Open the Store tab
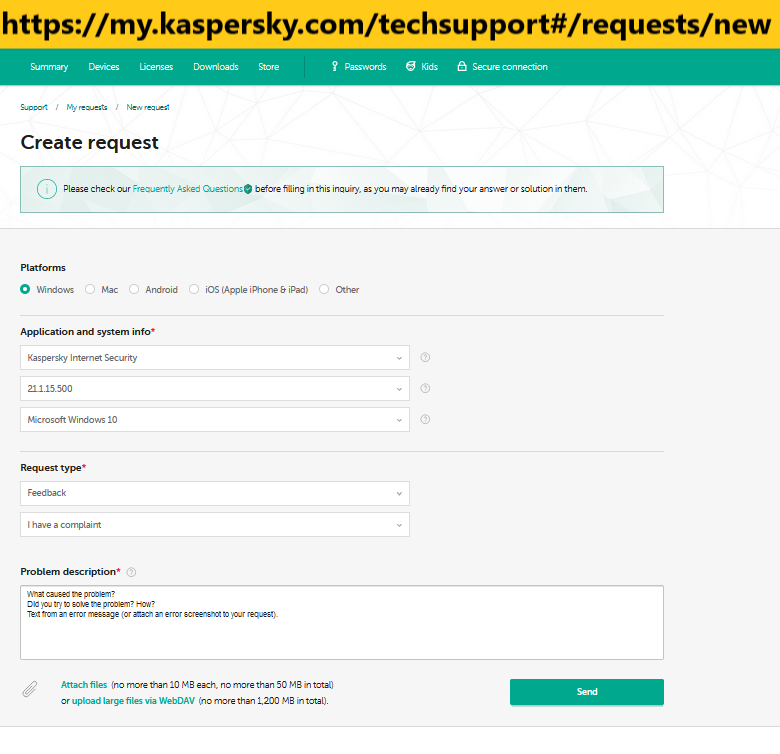The width and height of the screenshot is (780, 754). (269, 67)
